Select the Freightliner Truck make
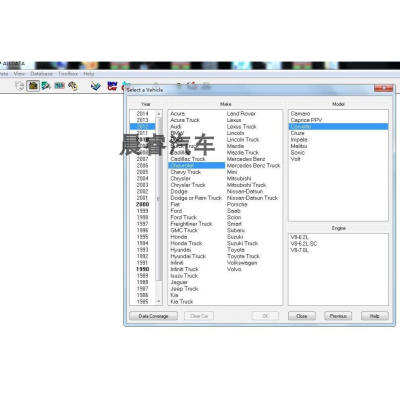Image resolution: width=400 pixels, height=400 pixels. [191, 224]
